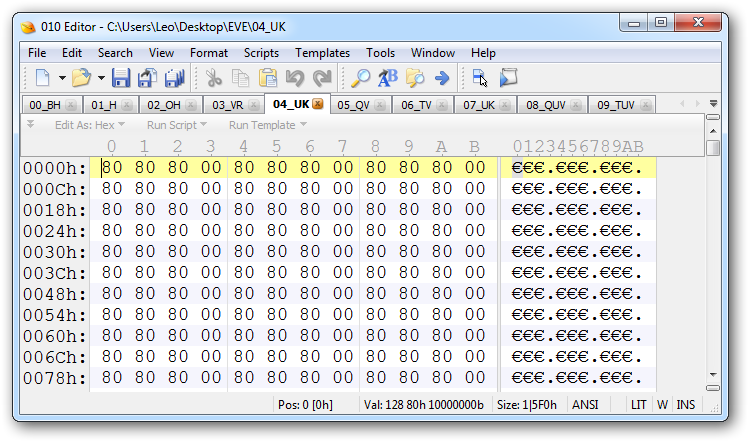Click the vertical scrollbar down arrow
The image size is (749, 442).
tap(713, 375)
